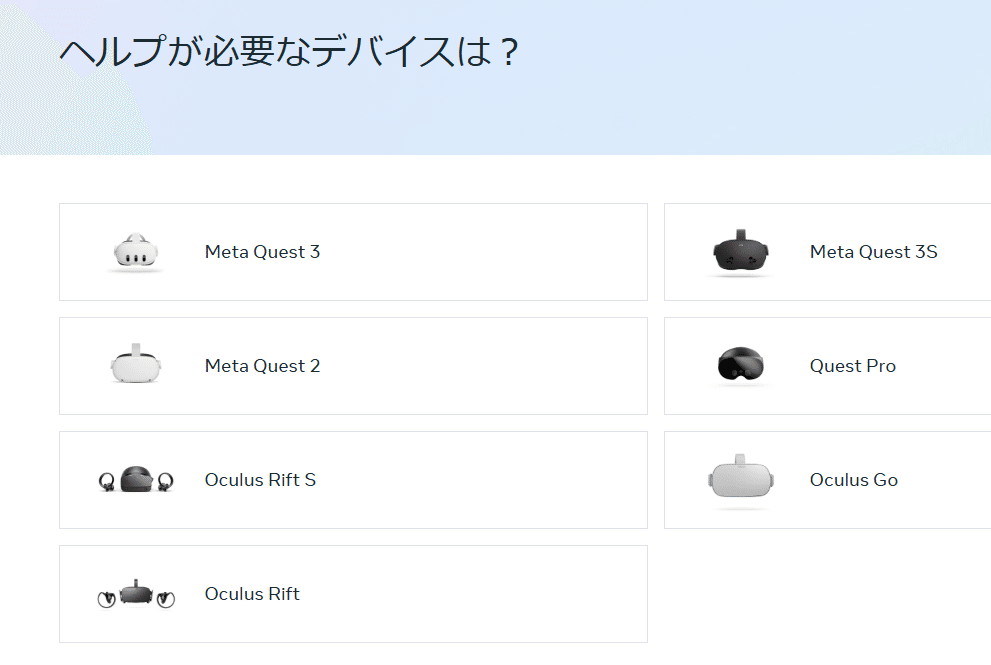The height and width of the screenshot is (665, 991).
Task: Click the Oculus Rift headset icon
Action: [136, 594]
